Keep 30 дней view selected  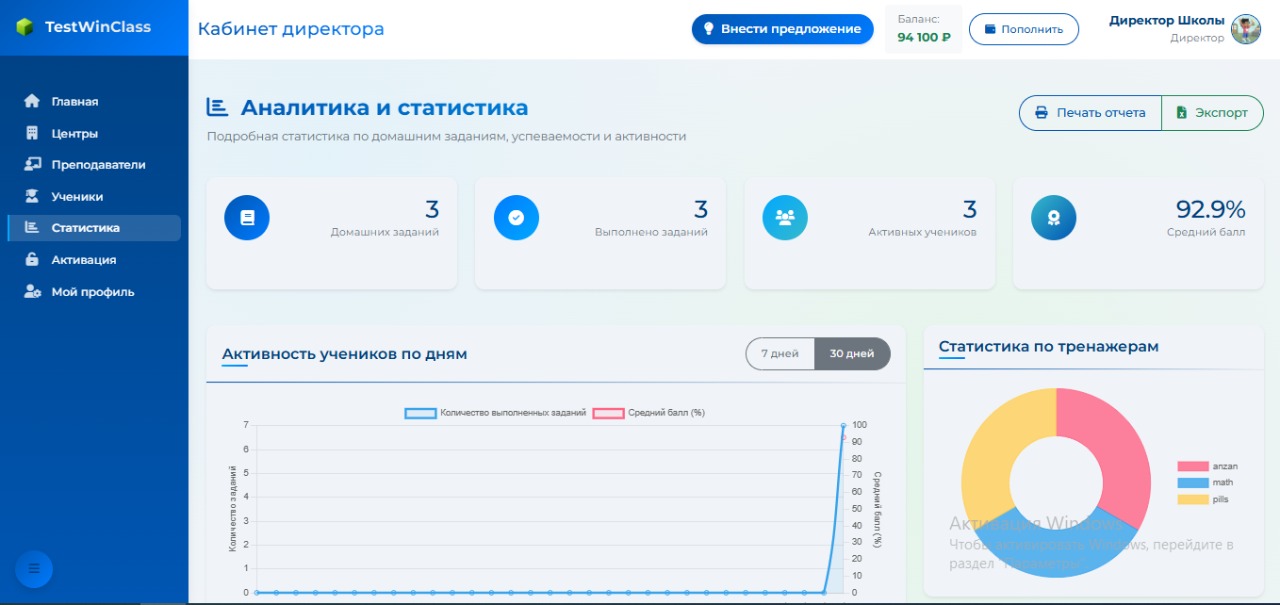tap(852, 353)
